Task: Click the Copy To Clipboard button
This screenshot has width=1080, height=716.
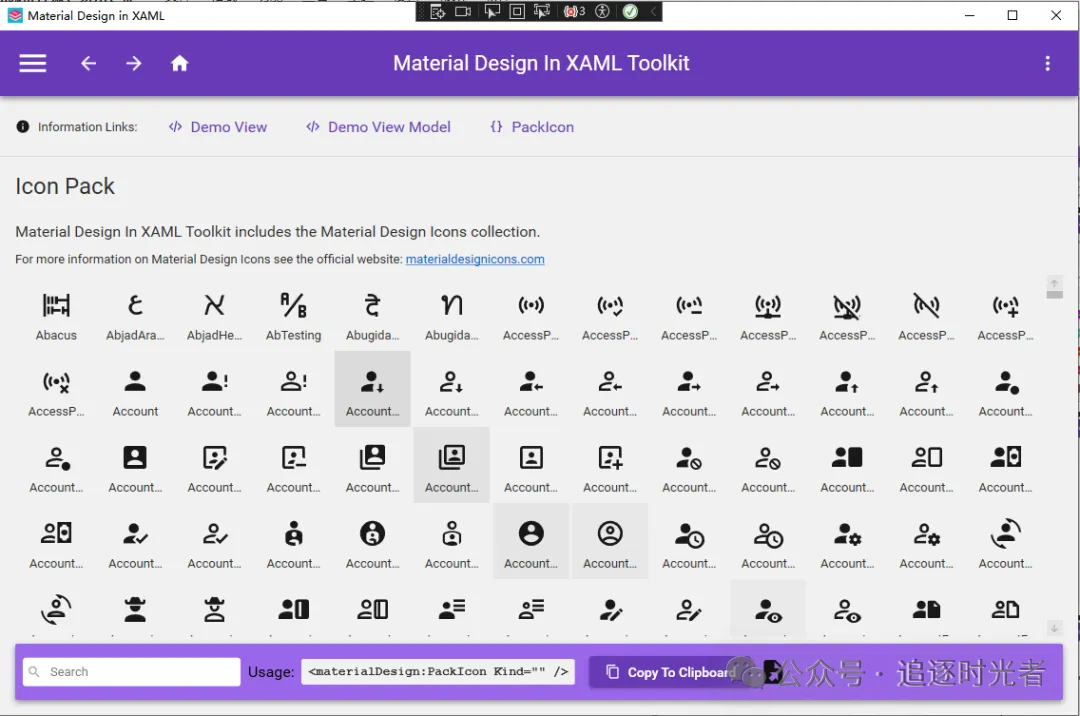Action: click(669, 672)
